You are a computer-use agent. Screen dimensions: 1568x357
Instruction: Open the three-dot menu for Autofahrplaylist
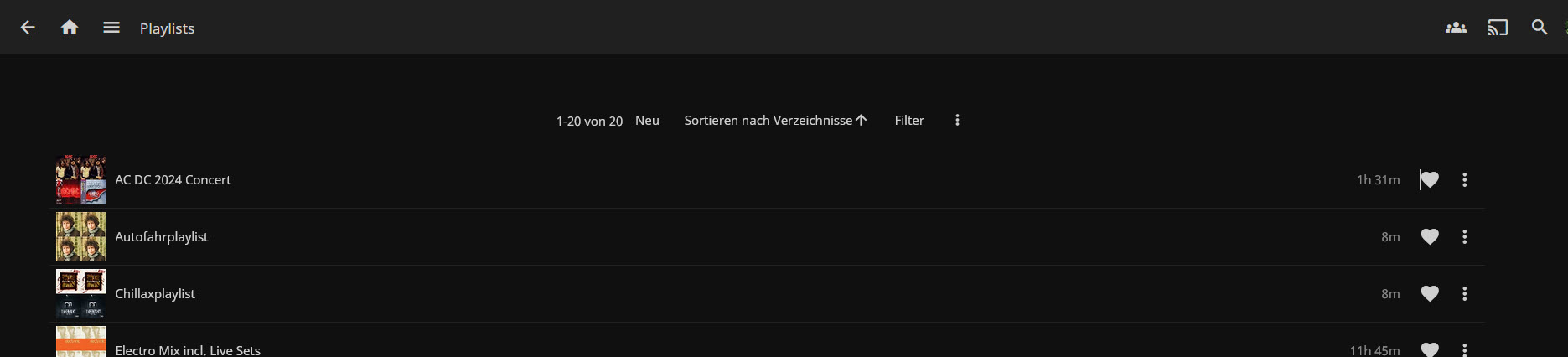pos(1464,237)
